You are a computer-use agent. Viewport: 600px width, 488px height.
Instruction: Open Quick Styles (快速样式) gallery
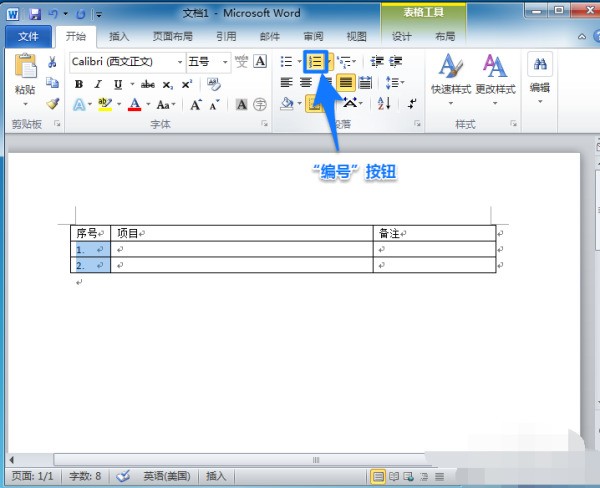pyautogui.click(x=451, y=74)
